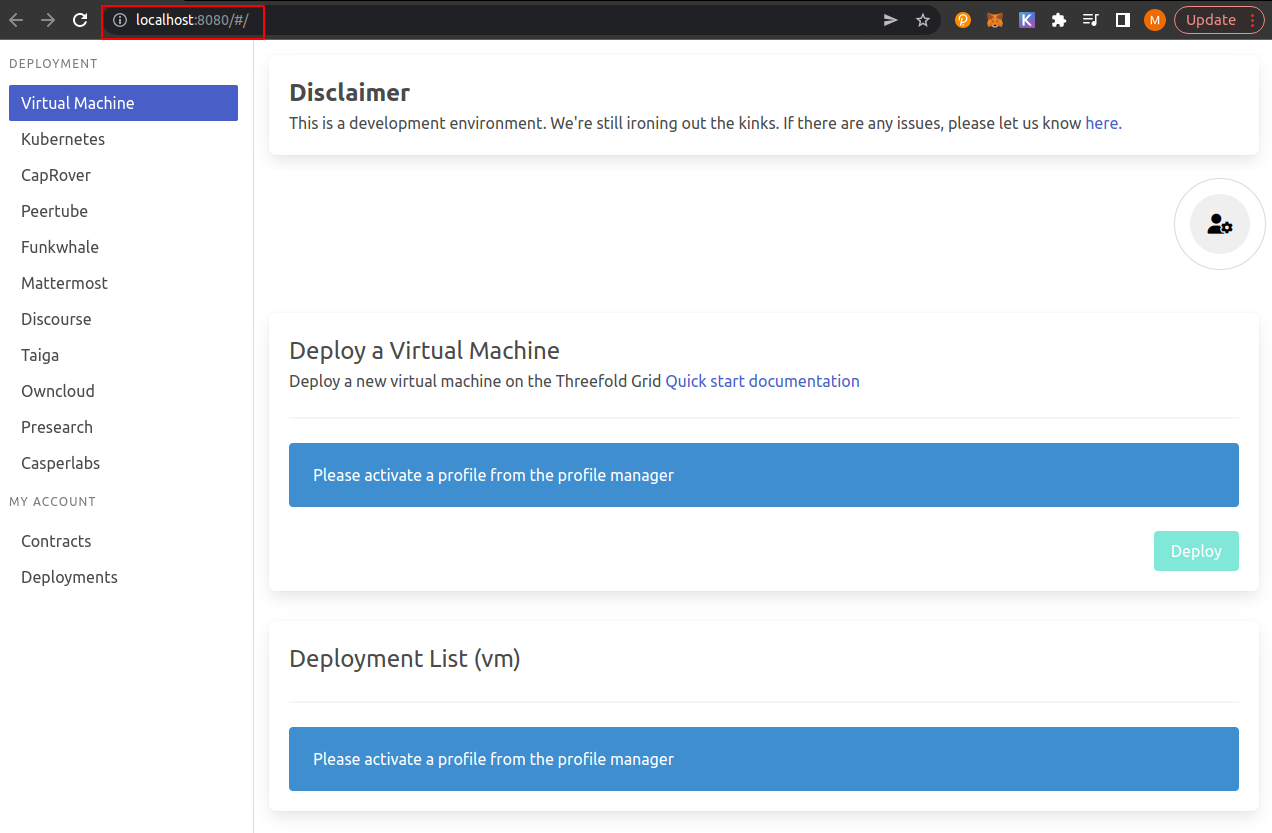Viewport: 1272px width, 833px height.
Task: Click the 'here' link in the disclaimer
Action: tap(1100, 123)
